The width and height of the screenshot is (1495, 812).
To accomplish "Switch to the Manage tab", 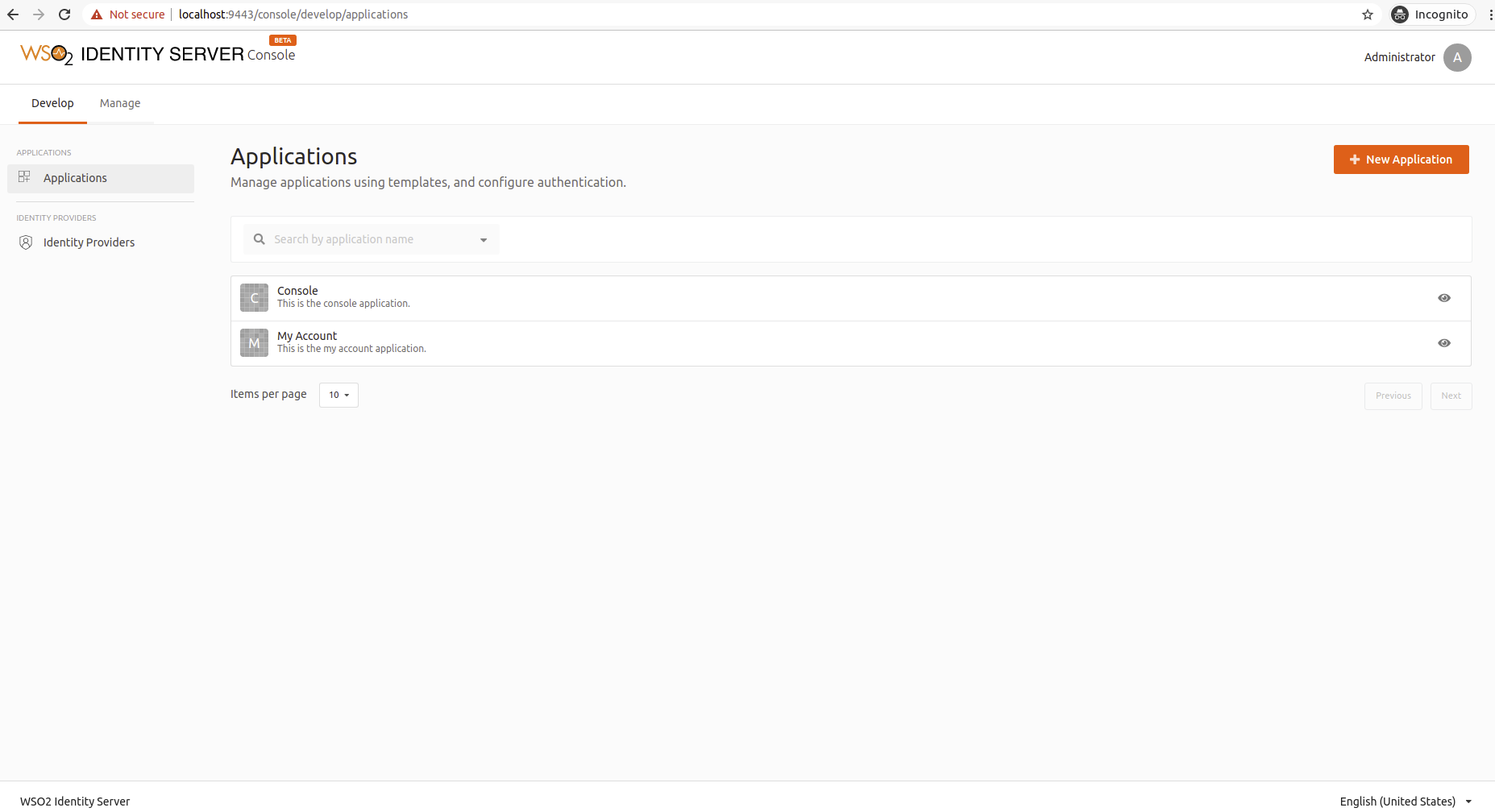I will 119,103.
